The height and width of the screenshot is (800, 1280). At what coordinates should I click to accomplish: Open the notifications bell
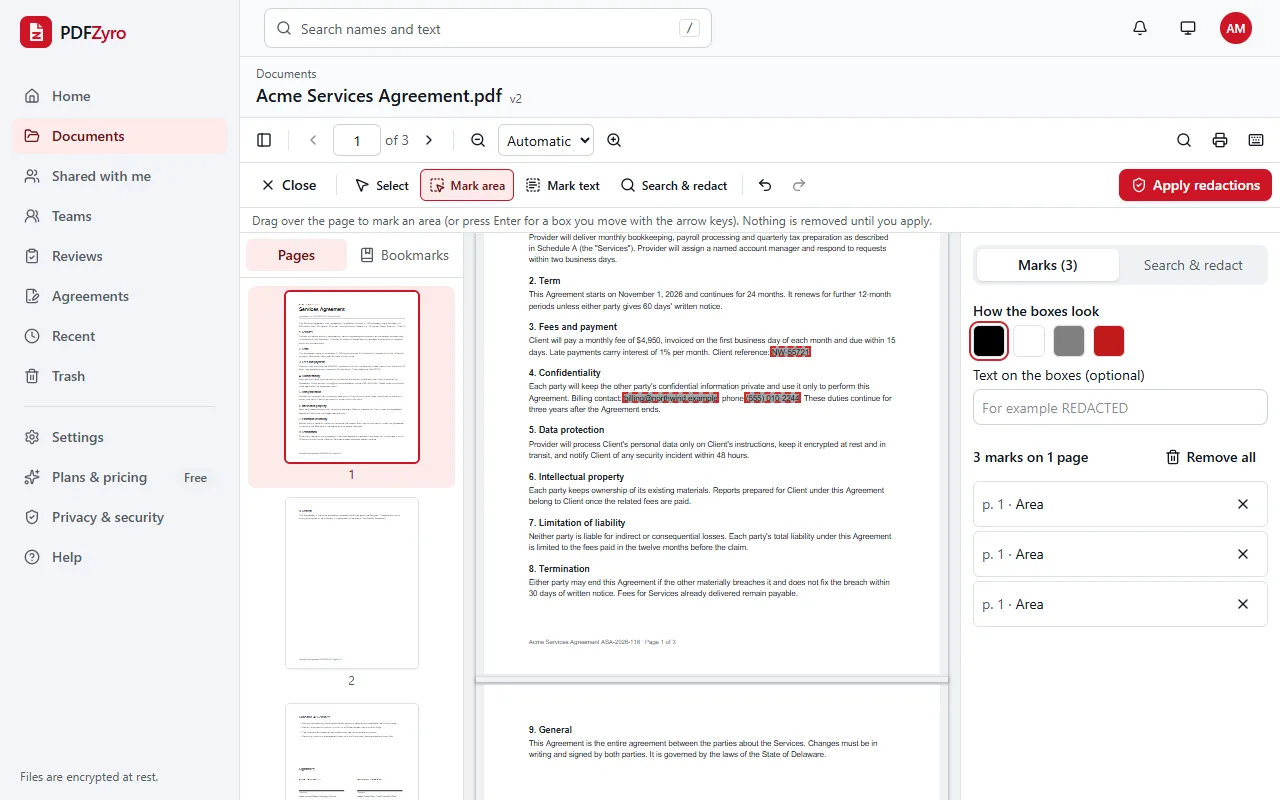pyautogui.click(x=1140, y=28)
